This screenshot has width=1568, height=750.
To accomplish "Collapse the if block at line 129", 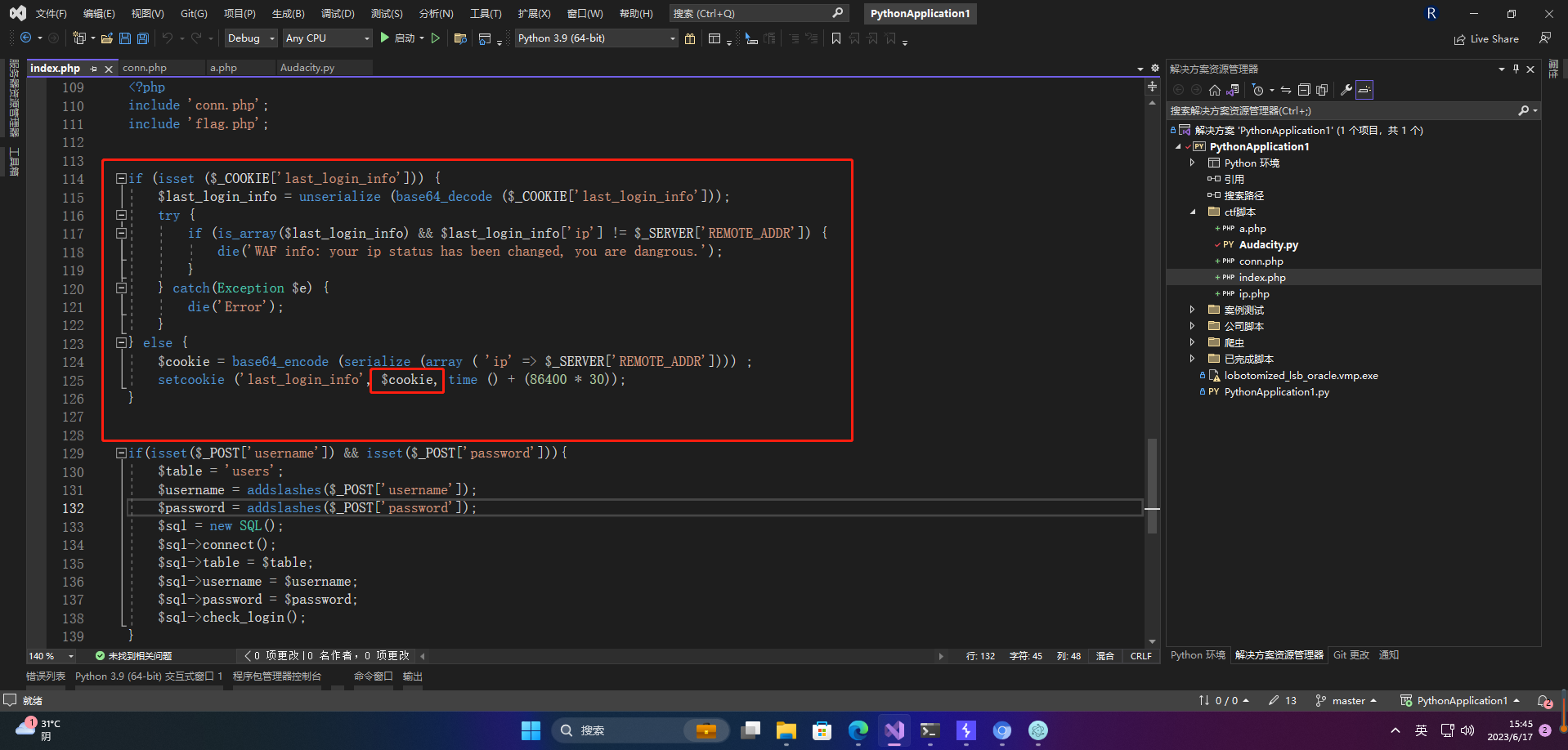I will pos(121,453).
